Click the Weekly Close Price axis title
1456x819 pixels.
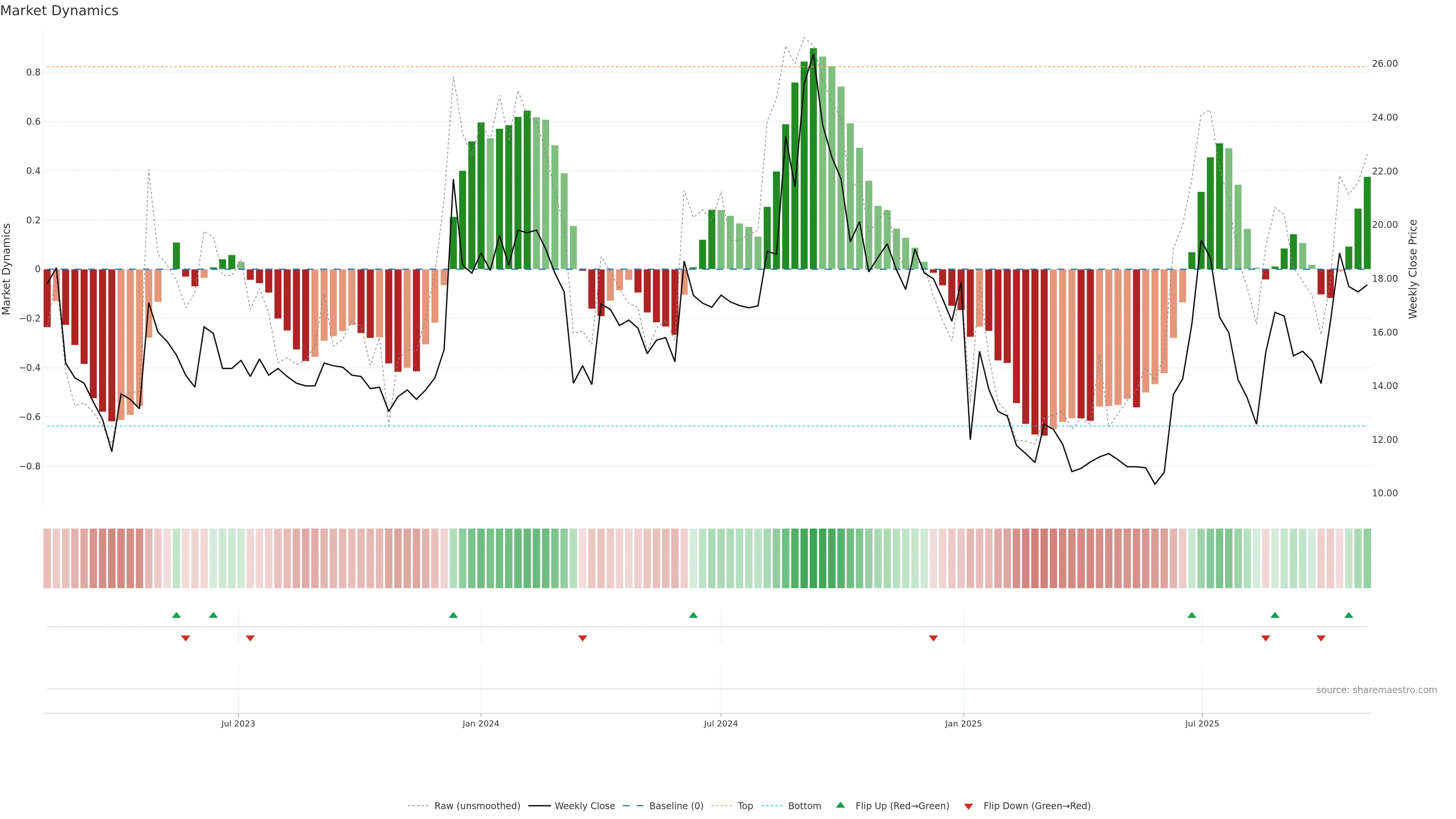click(1413, 269)
